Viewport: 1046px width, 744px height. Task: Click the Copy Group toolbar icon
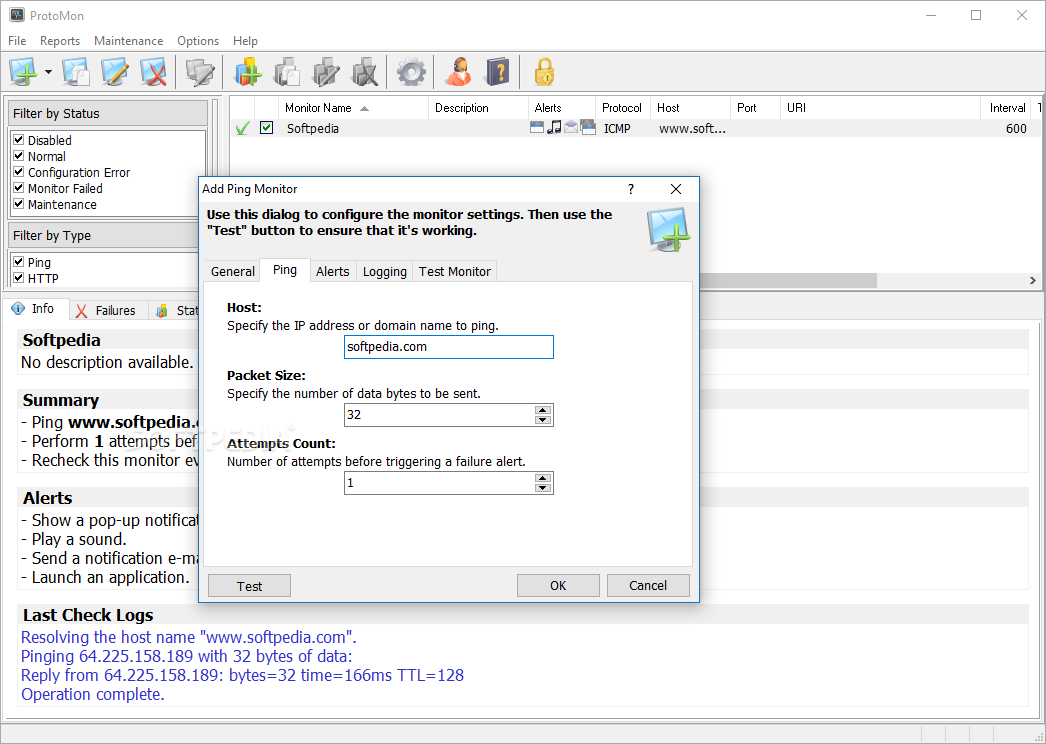tap(287, 71)
